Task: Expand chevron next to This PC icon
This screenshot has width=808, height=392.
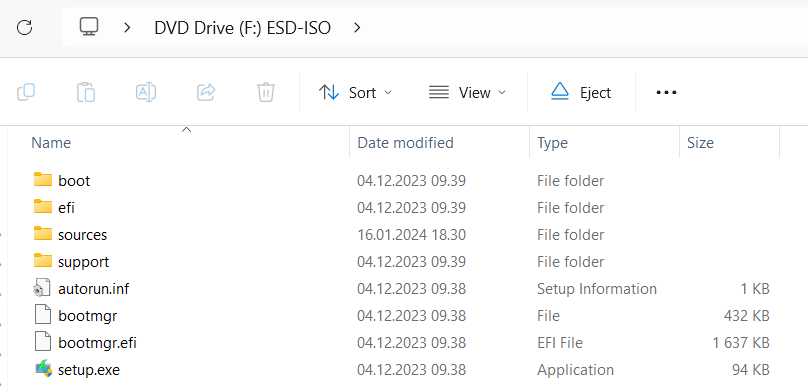Action: (x=127, y=27)
